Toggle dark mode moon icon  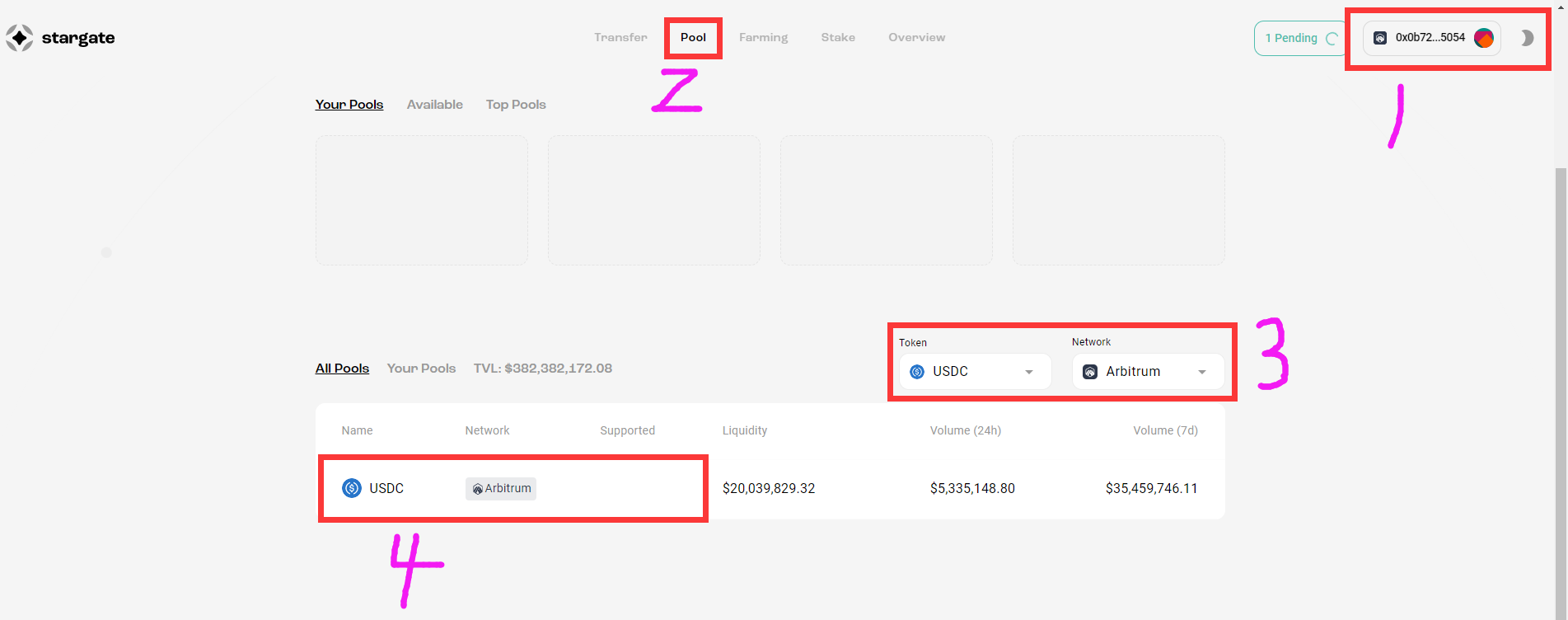(x=1527, y=38)
